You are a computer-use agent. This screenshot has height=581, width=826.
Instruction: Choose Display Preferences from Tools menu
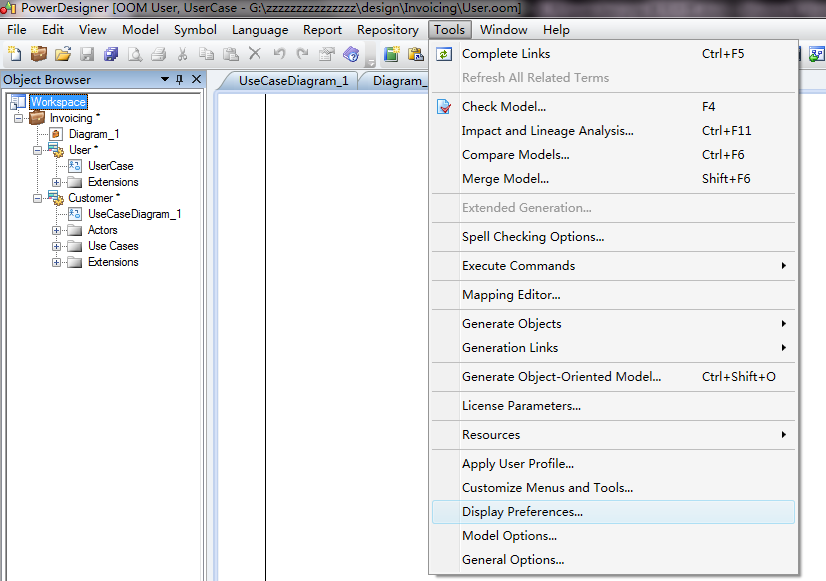coord(613,511)
